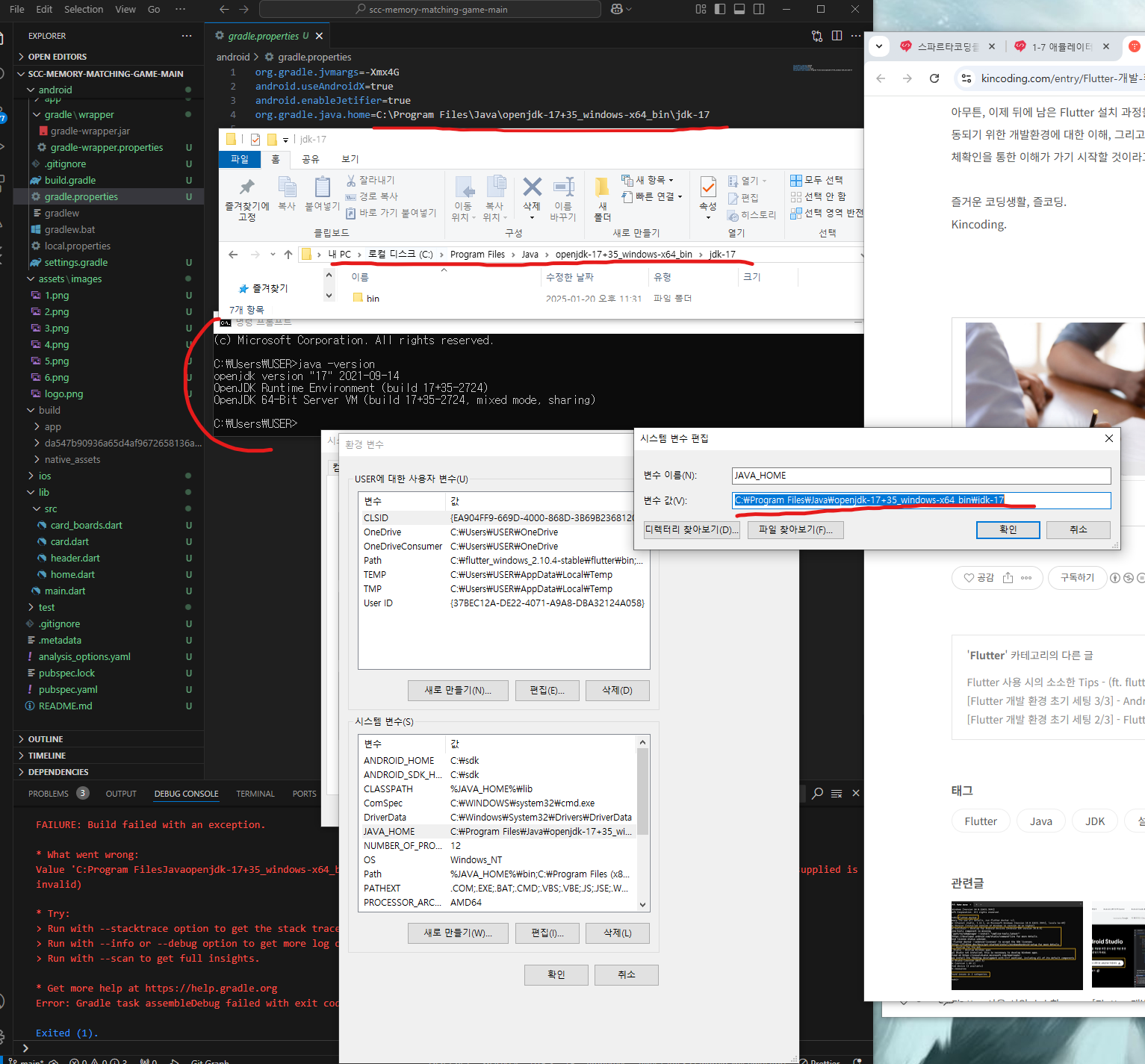Pin the folder to Quick access (즐겨찾기에 고정)
Screen dimensions: 1145x1064
(x=247, y=199)
